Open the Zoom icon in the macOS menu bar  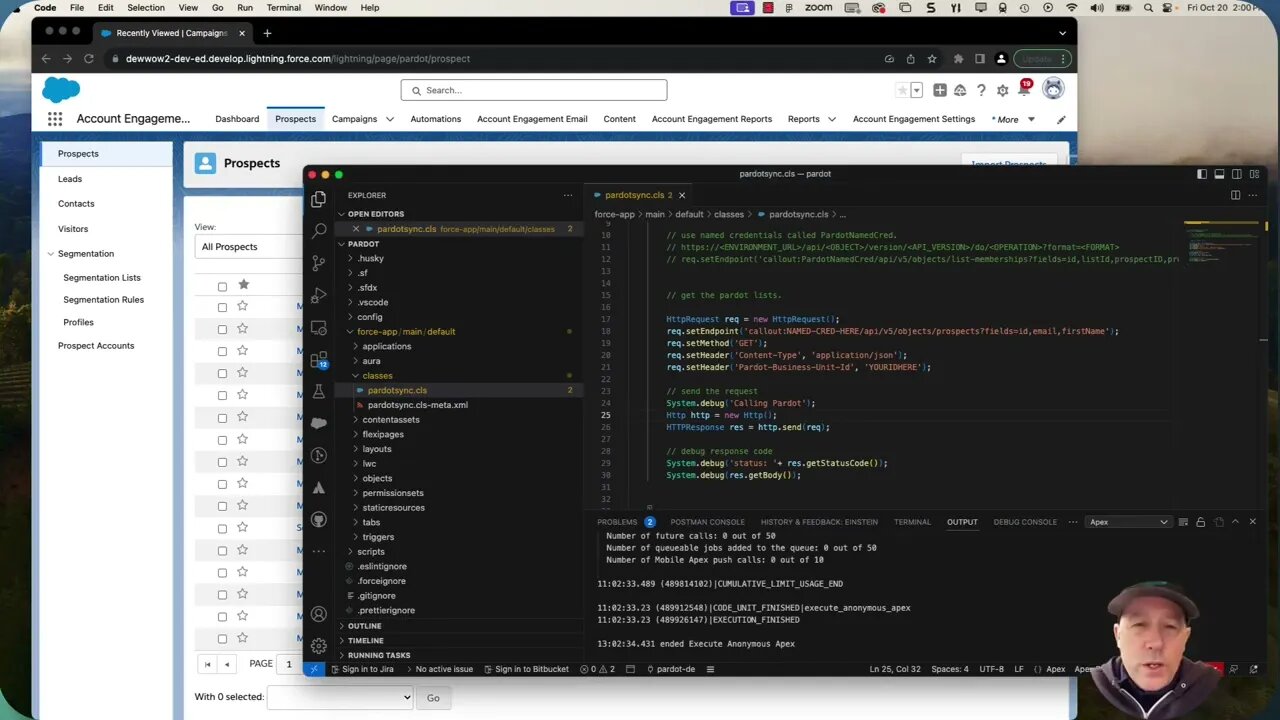pos(818,8)
